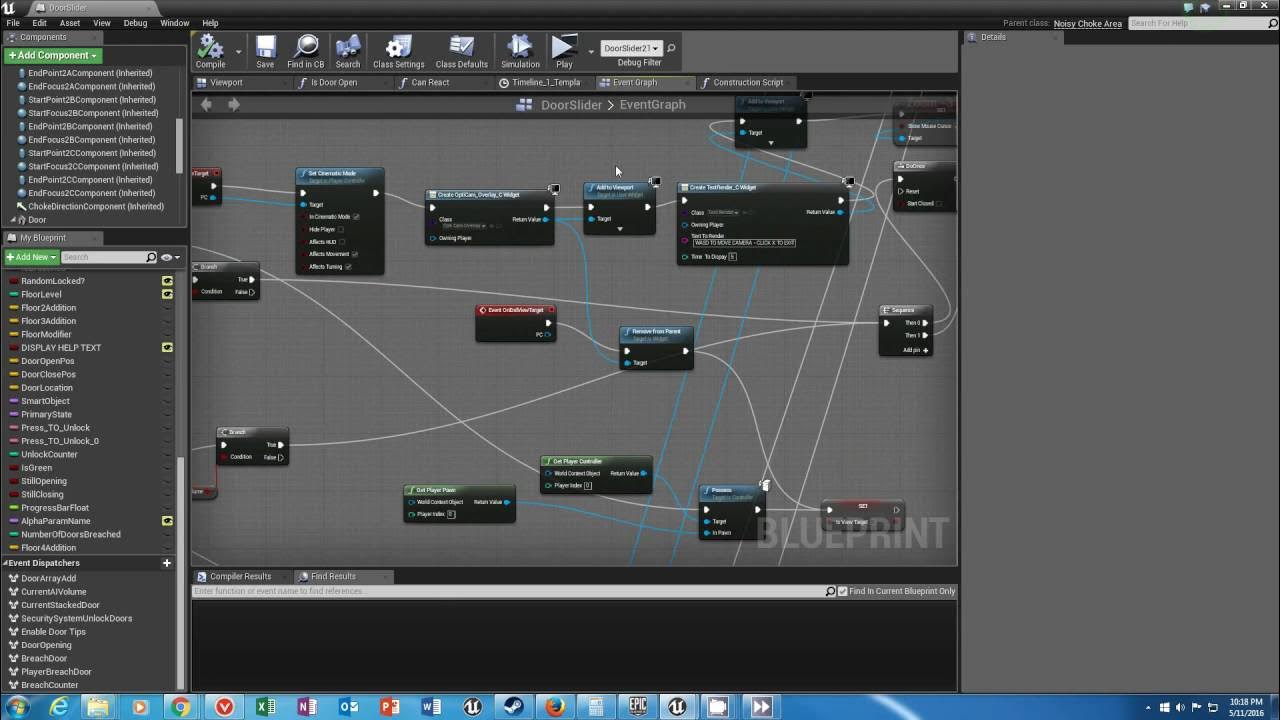
Task: Switch to Is Door Open tab
Action: (x=334, y=82)
